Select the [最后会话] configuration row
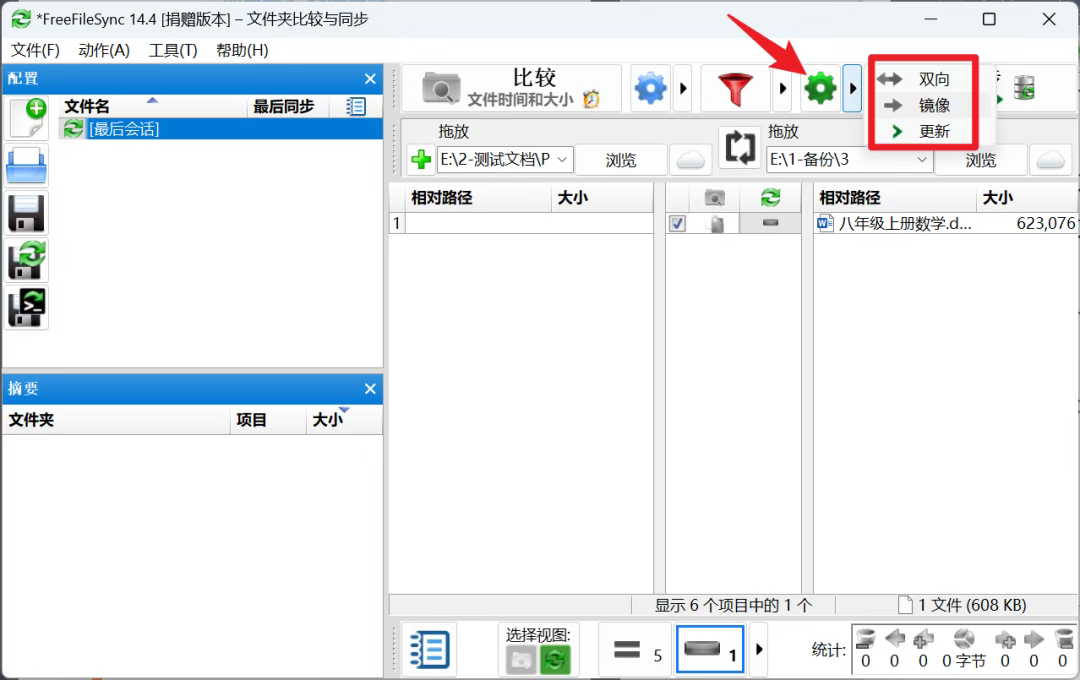Viewport: 1080px width, 680px height. [x=220, y=129]
